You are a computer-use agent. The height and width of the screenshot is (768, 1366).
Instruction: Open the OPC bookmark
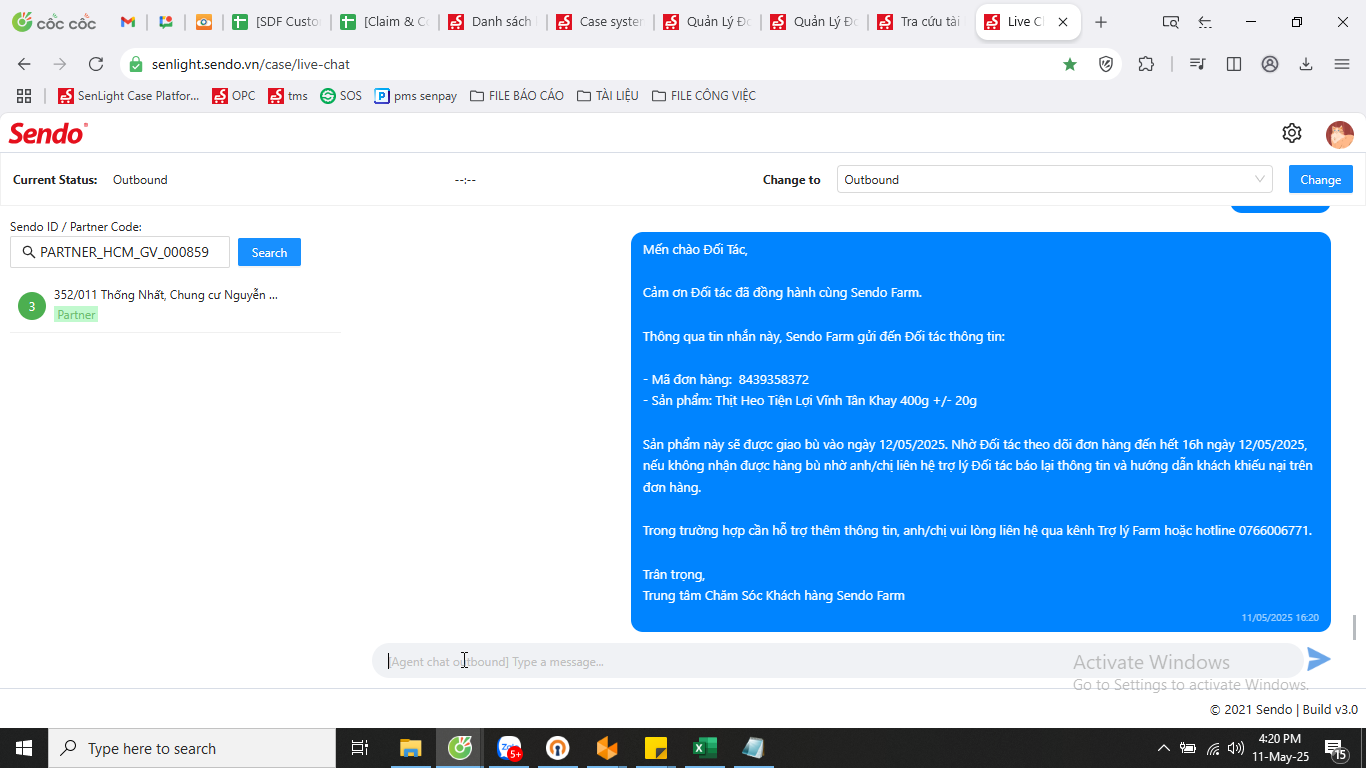pos(234,96)
